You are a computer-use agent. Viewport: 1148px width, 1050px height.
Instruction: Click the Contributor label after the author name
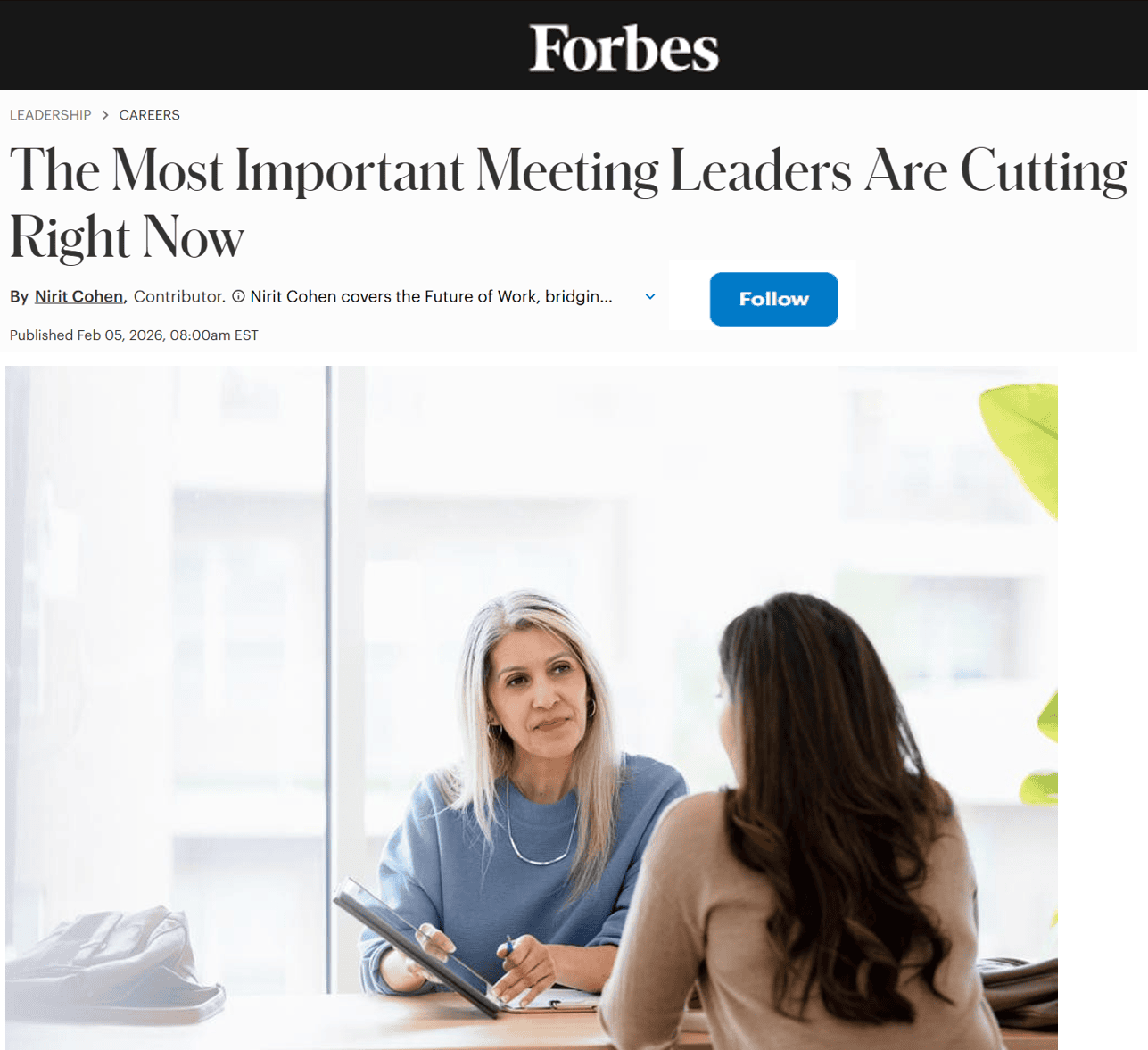pyautogui.click(x=179, y=296)
